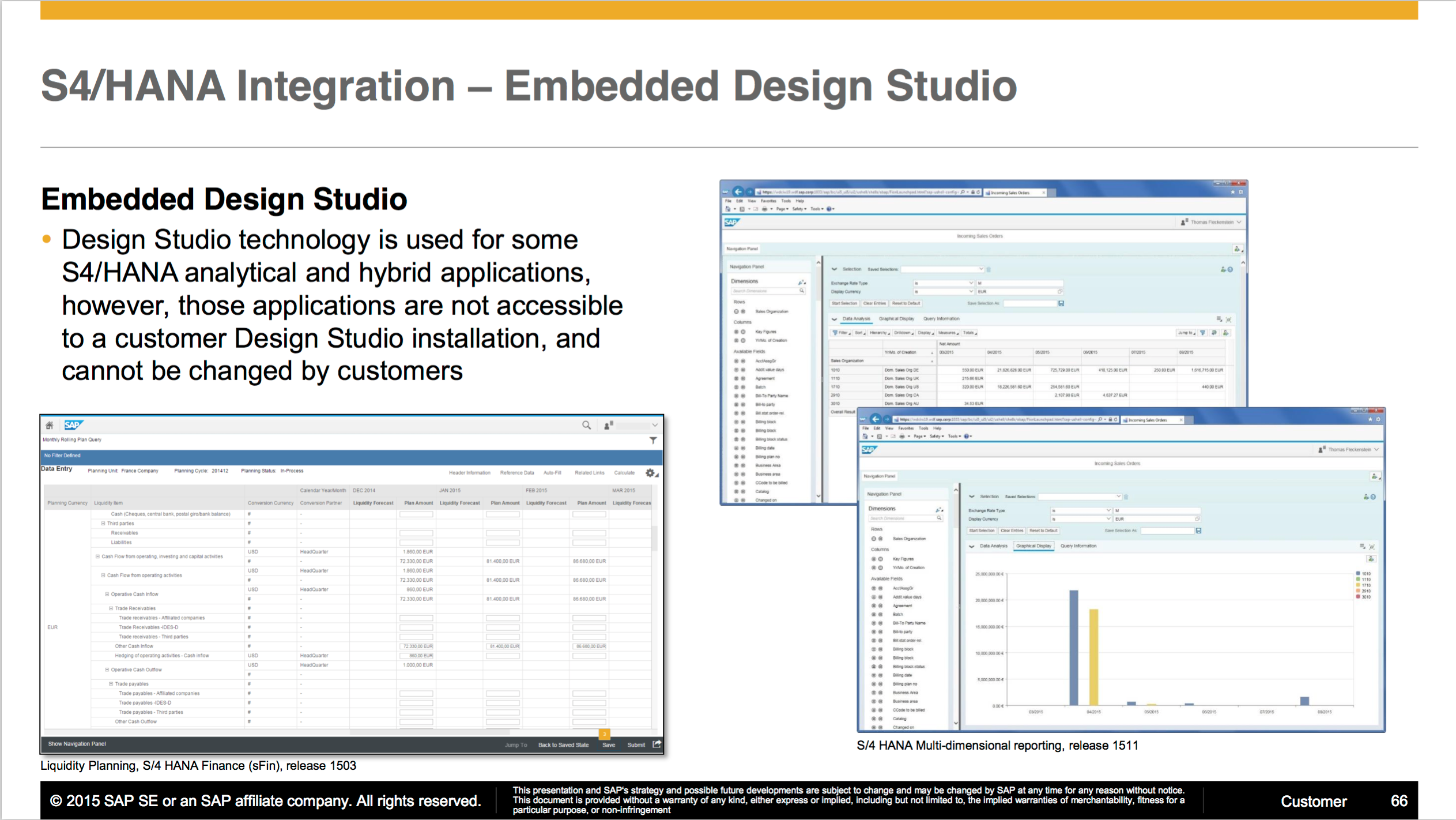Screen dimensions: 1456x820
Task: Click help question-mark icon in Selection area
Action: click(x=1374, y=497)
